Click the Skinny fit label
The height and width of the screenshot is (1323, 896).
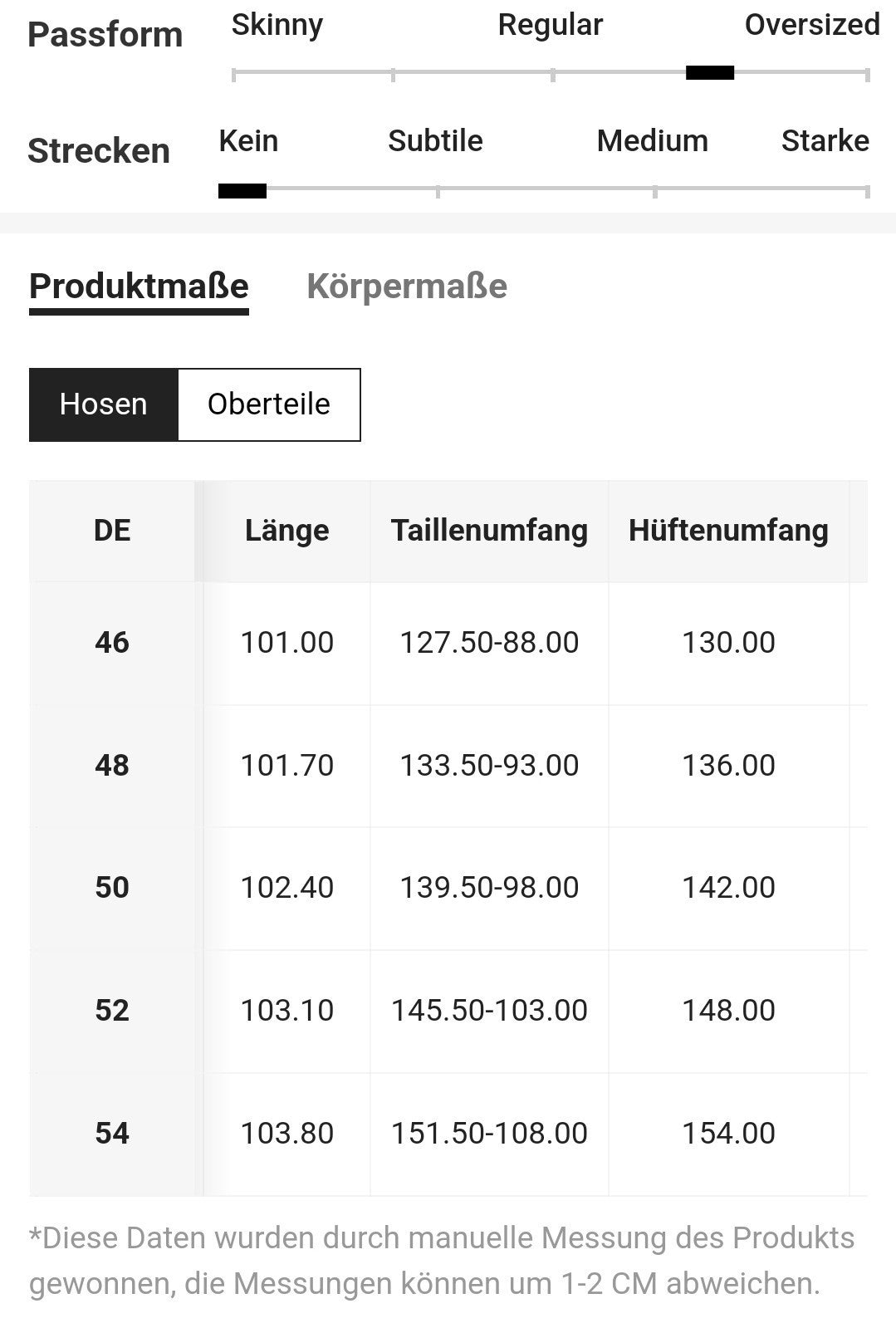[277, 25]
